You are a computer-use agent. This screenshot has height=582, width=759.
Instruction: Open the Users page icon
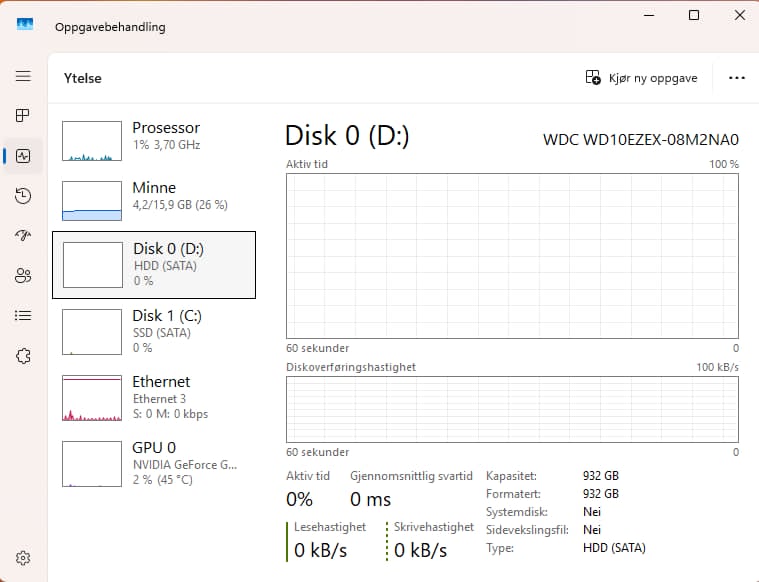tap(23, 276)
